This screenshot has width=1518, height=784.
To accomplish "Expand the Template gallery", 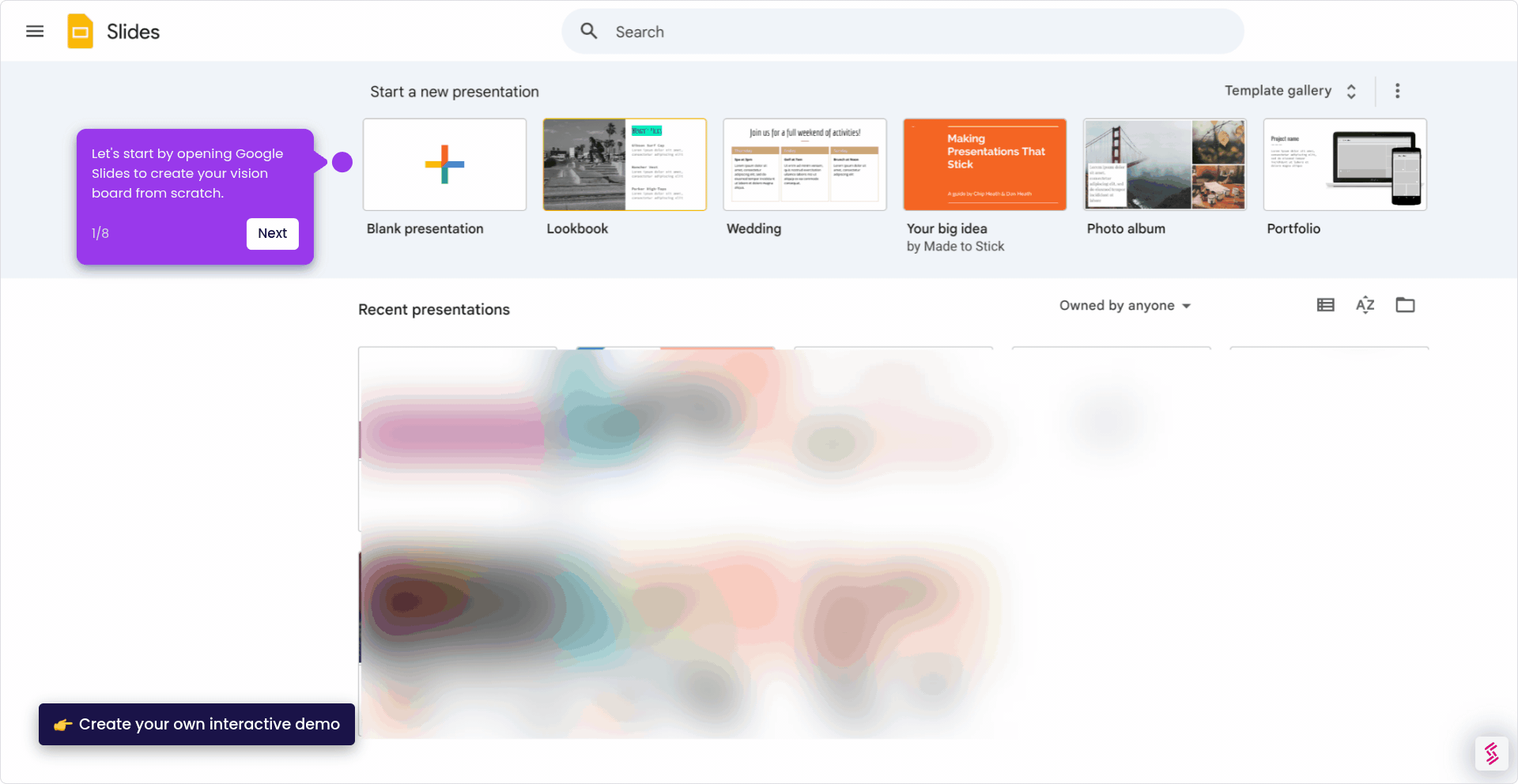I will (x=1290, y=91).
